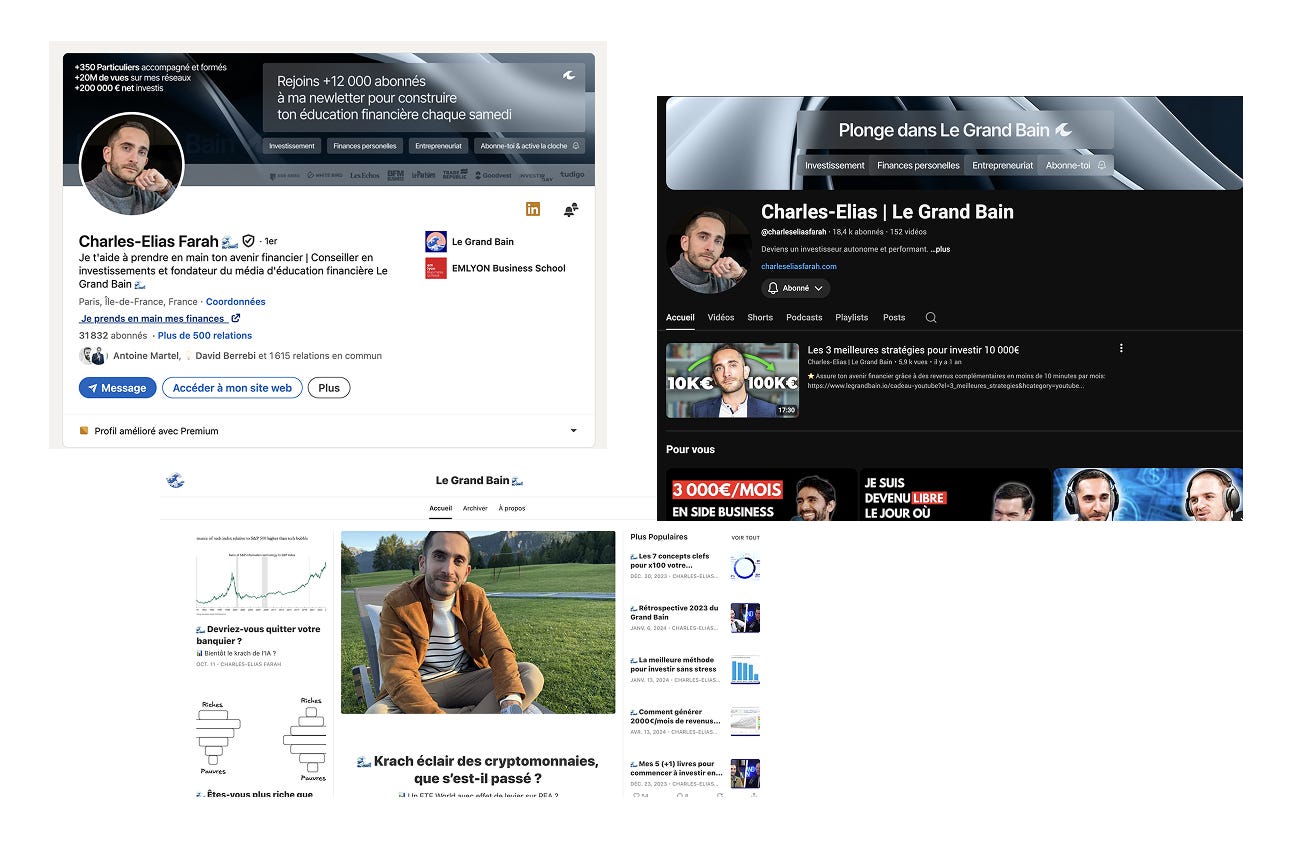Screen dimensions: 1313x867
Task: Click the verification shield beside Charles-Elias Farah
Action: [248, 242]
